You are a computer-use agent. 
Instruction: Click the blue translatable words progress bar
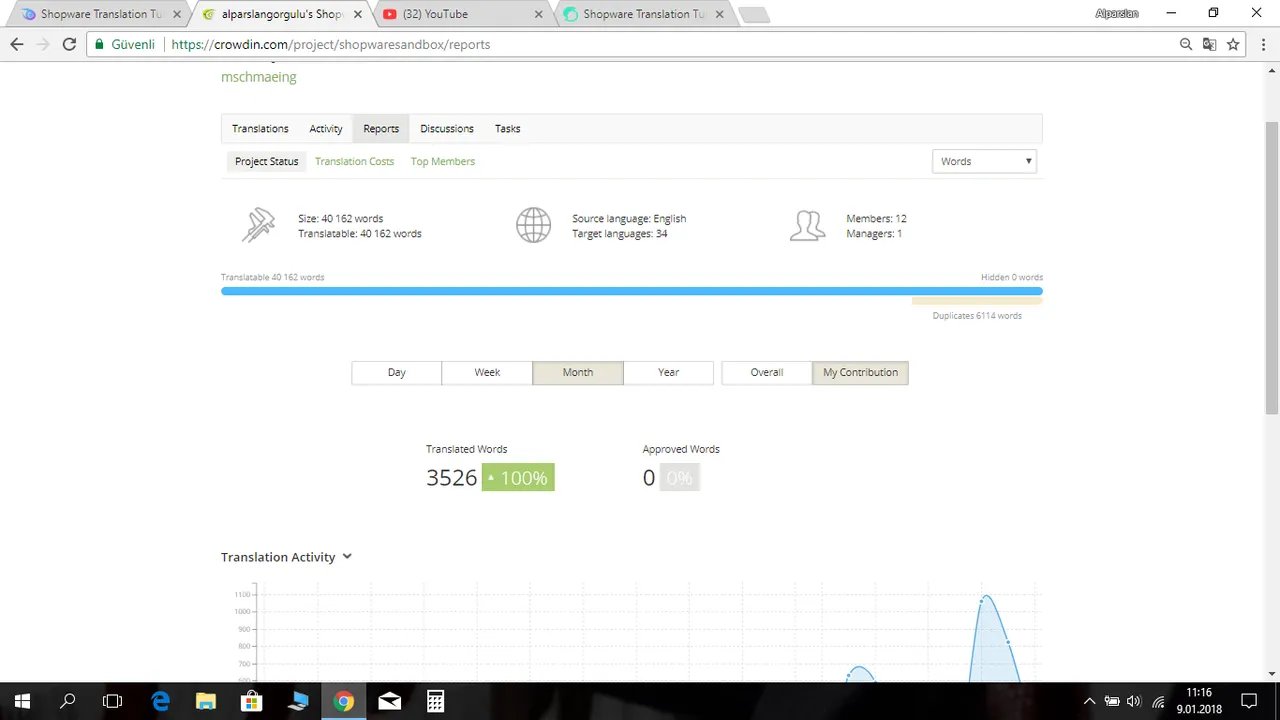632,291
